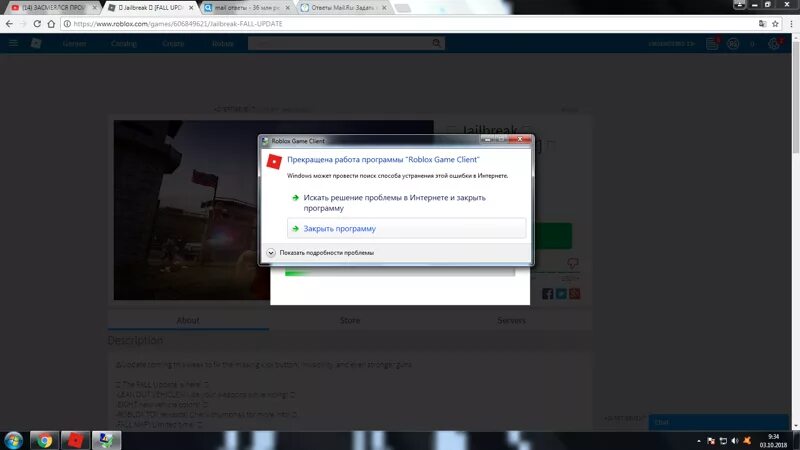Close the Roblox Game Client error dialog
The image size is (800, 450).
click(x=520, y=139)
